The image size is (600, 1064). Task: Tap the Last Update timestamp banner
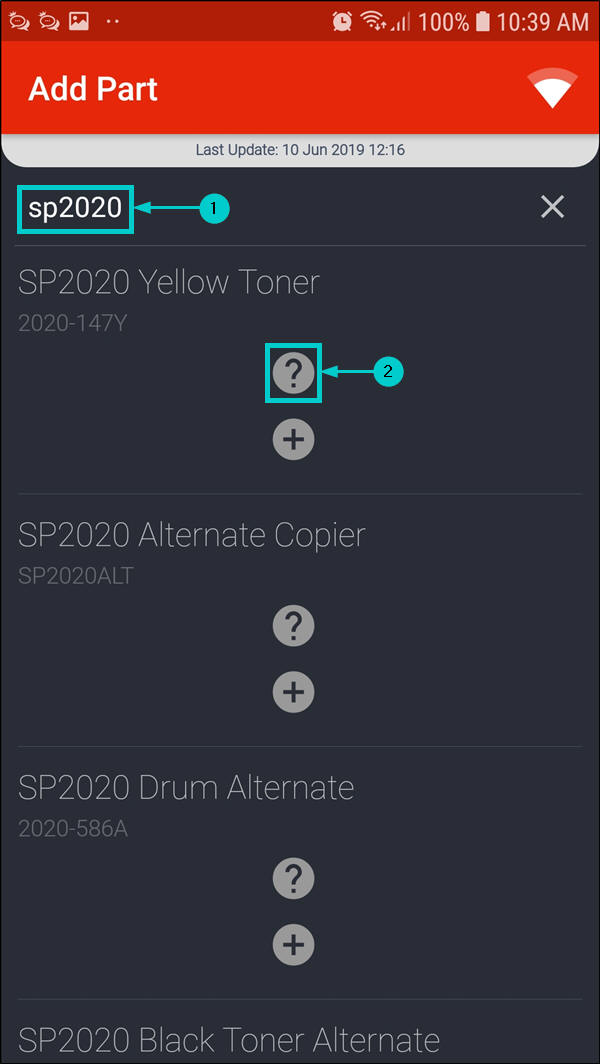[300, 151]
